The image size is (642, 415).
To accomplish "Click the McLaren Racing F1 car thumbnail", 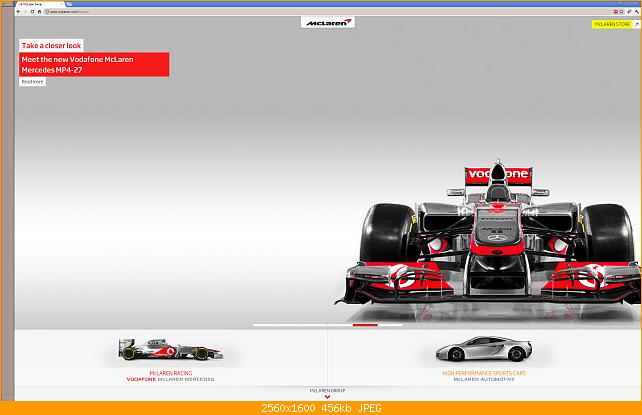I will [x=171, y=349].
